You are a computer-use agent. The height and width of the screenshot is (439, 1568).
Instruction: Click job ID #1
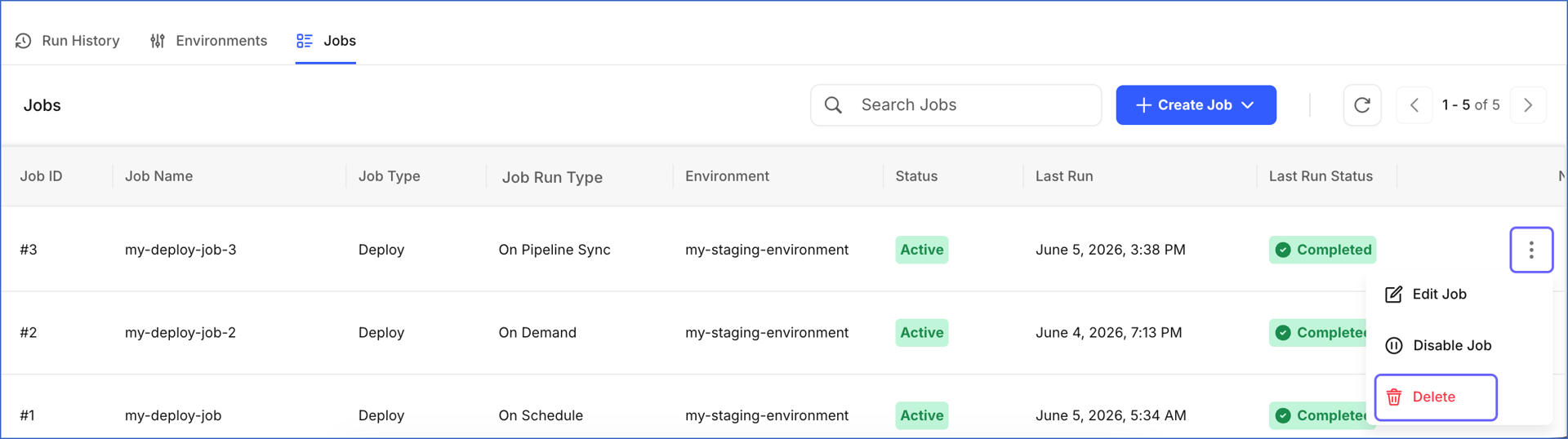28,415
